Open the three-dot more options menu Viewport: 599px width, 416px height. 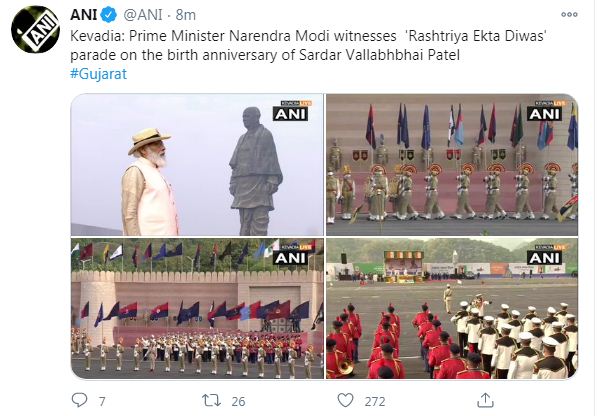coord(569,15)
